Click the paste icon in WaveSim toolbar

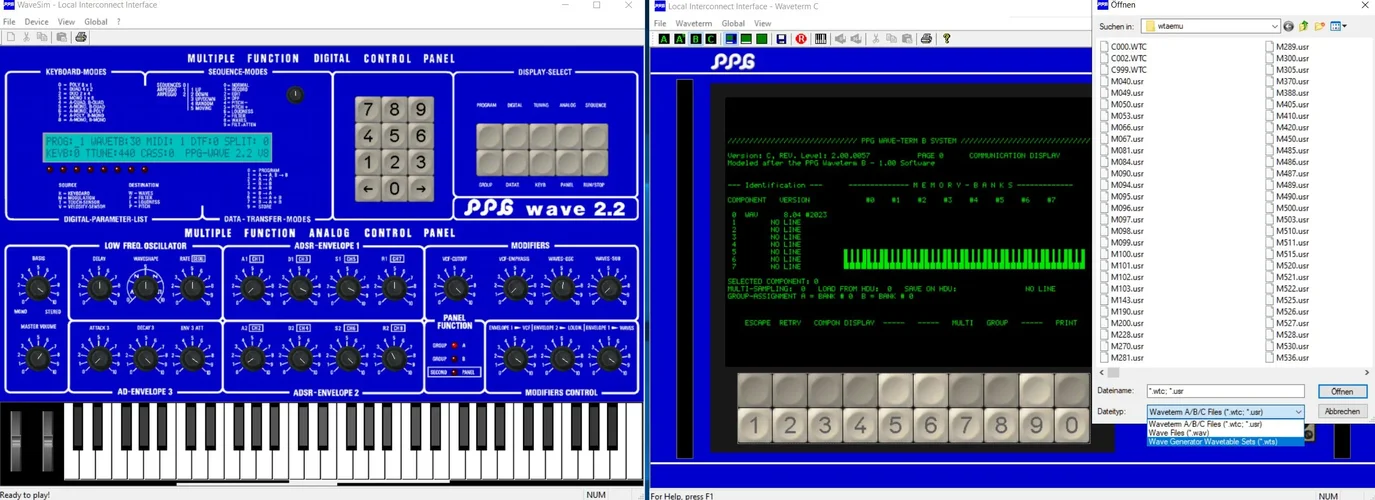(x=61, y=37)
